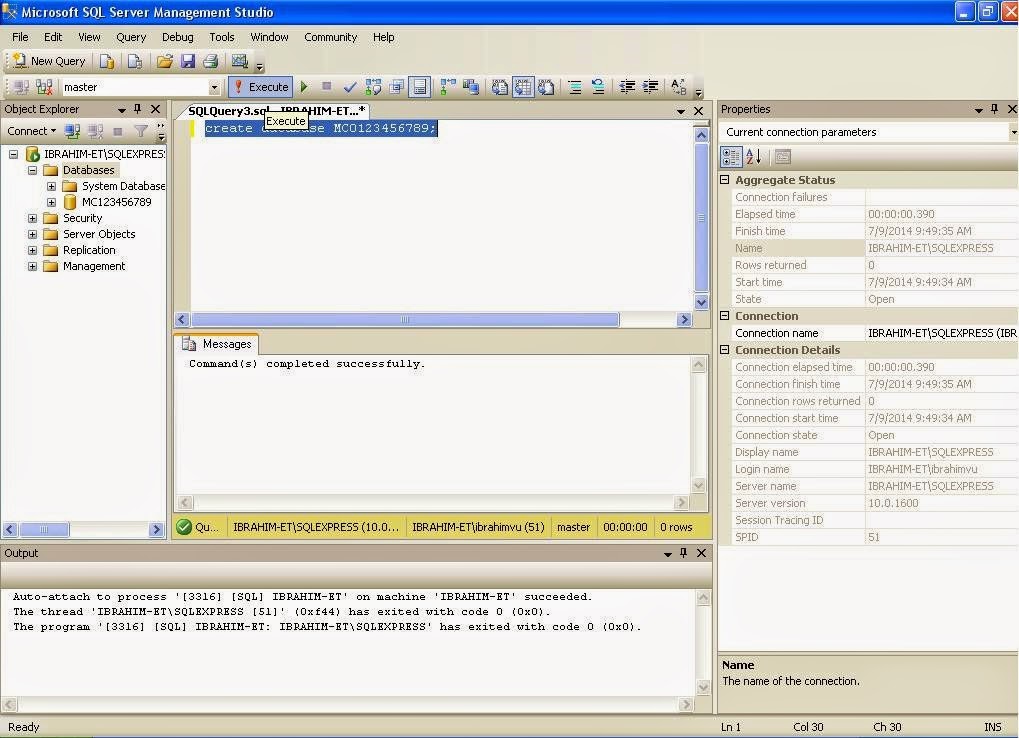Click Specify Values for Template Parameters icon
This screenshot has width=1019, height=738.
[678, 86]
